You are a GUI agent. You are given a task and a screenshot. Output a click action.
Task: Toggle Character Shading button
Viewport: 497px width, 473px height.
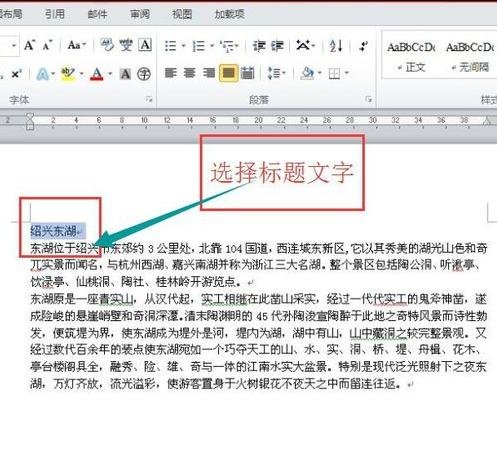coord(125,74)
